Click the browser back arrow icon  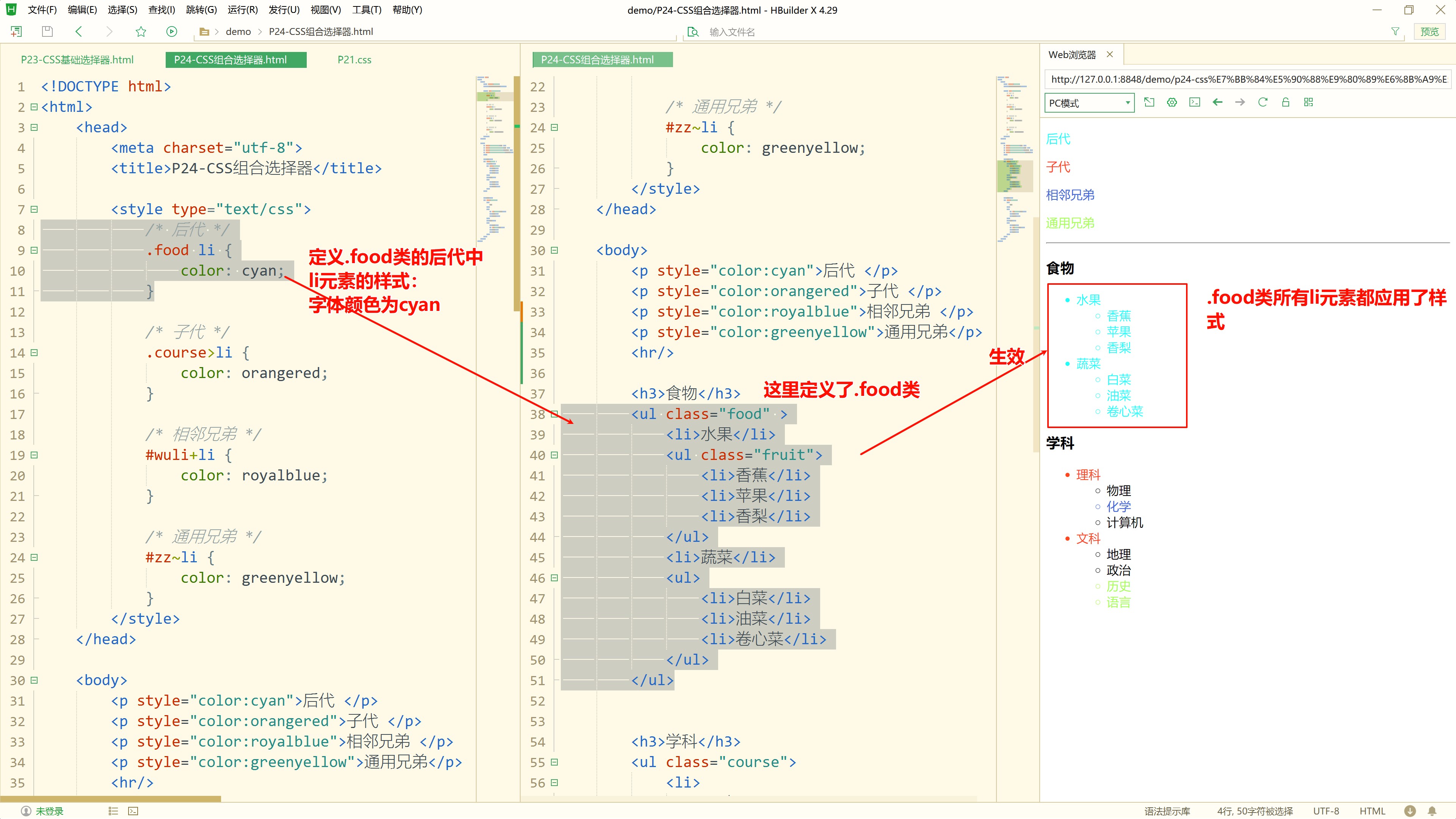click(1218, 102)
